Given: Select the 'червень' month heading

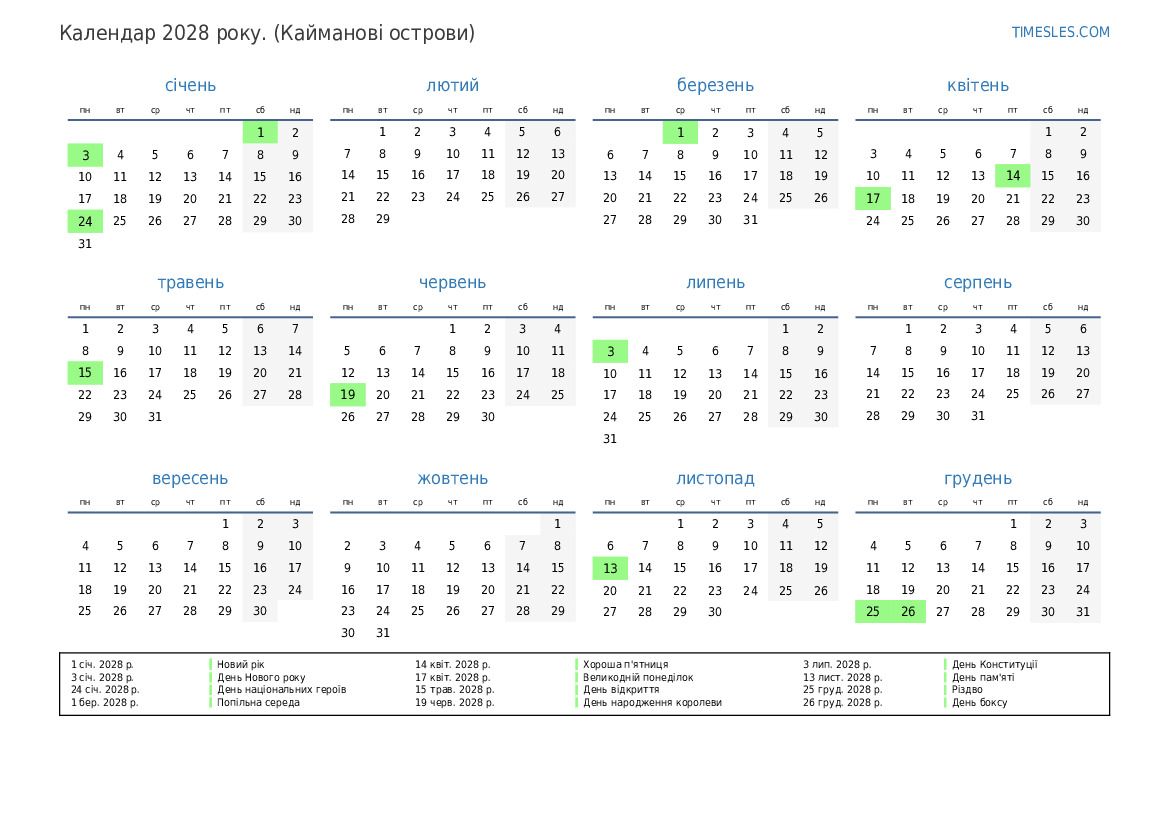Looking at the screenshot, I should tap(453, 283).
